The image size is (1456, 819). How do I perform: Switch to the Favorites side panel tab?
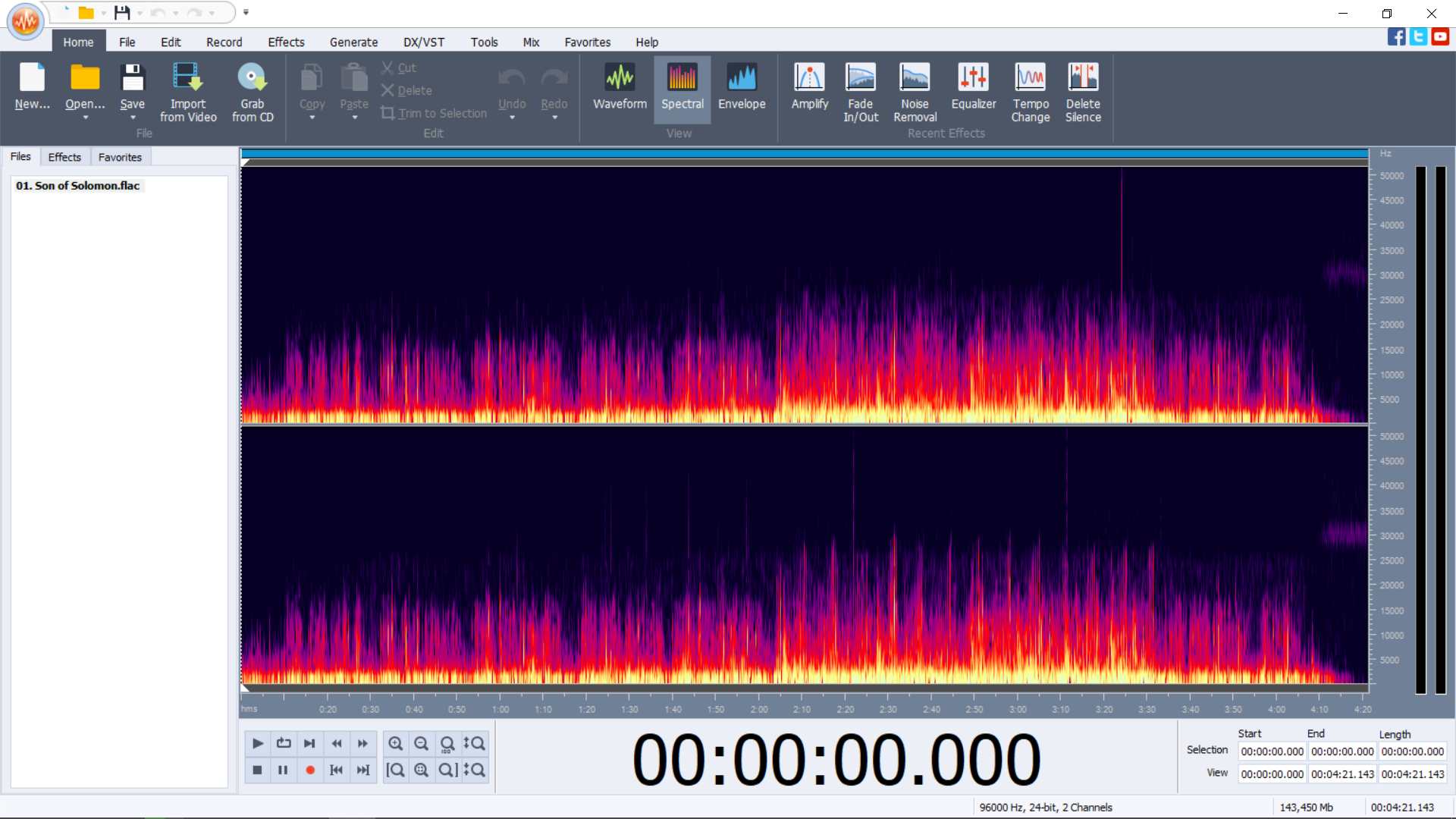pyautogui.click(x=120, y=157)
